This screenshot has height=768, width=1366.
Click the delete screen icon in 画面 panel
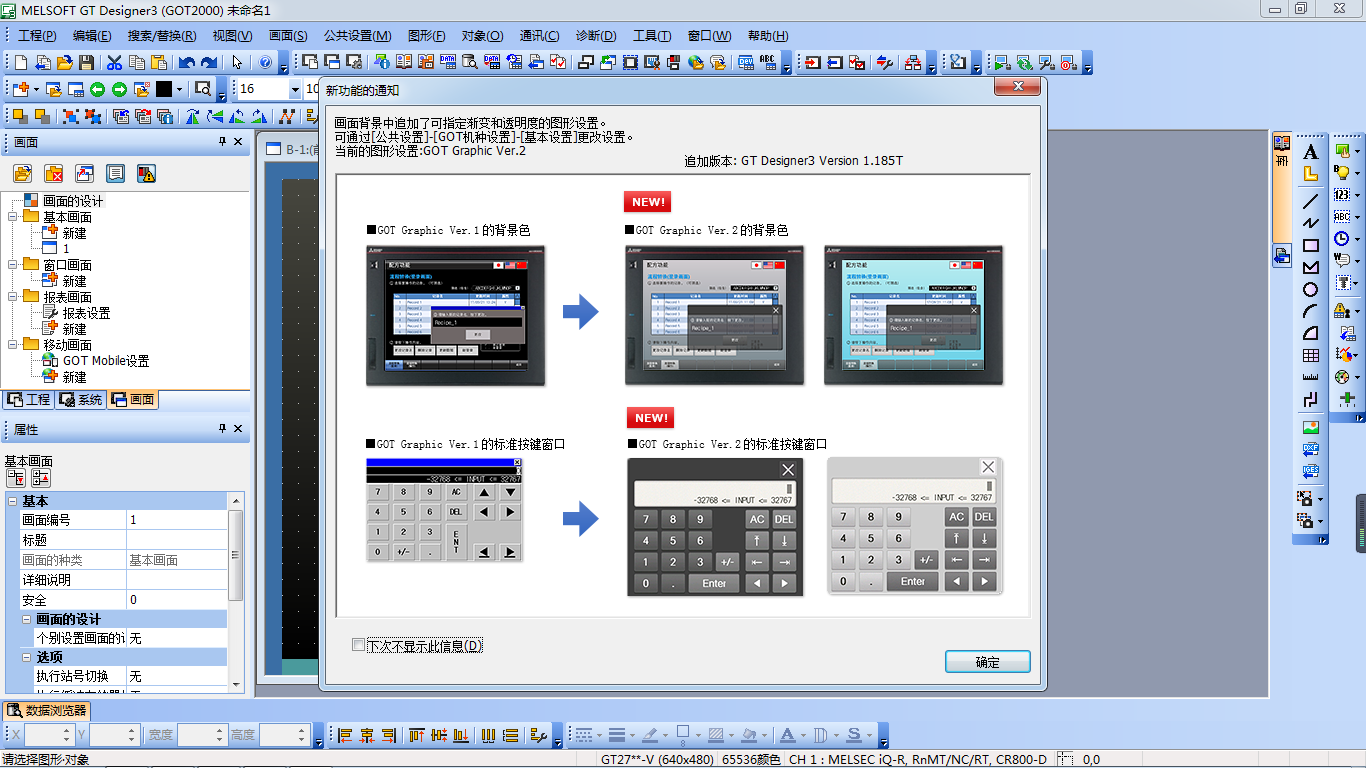(54, 173)
